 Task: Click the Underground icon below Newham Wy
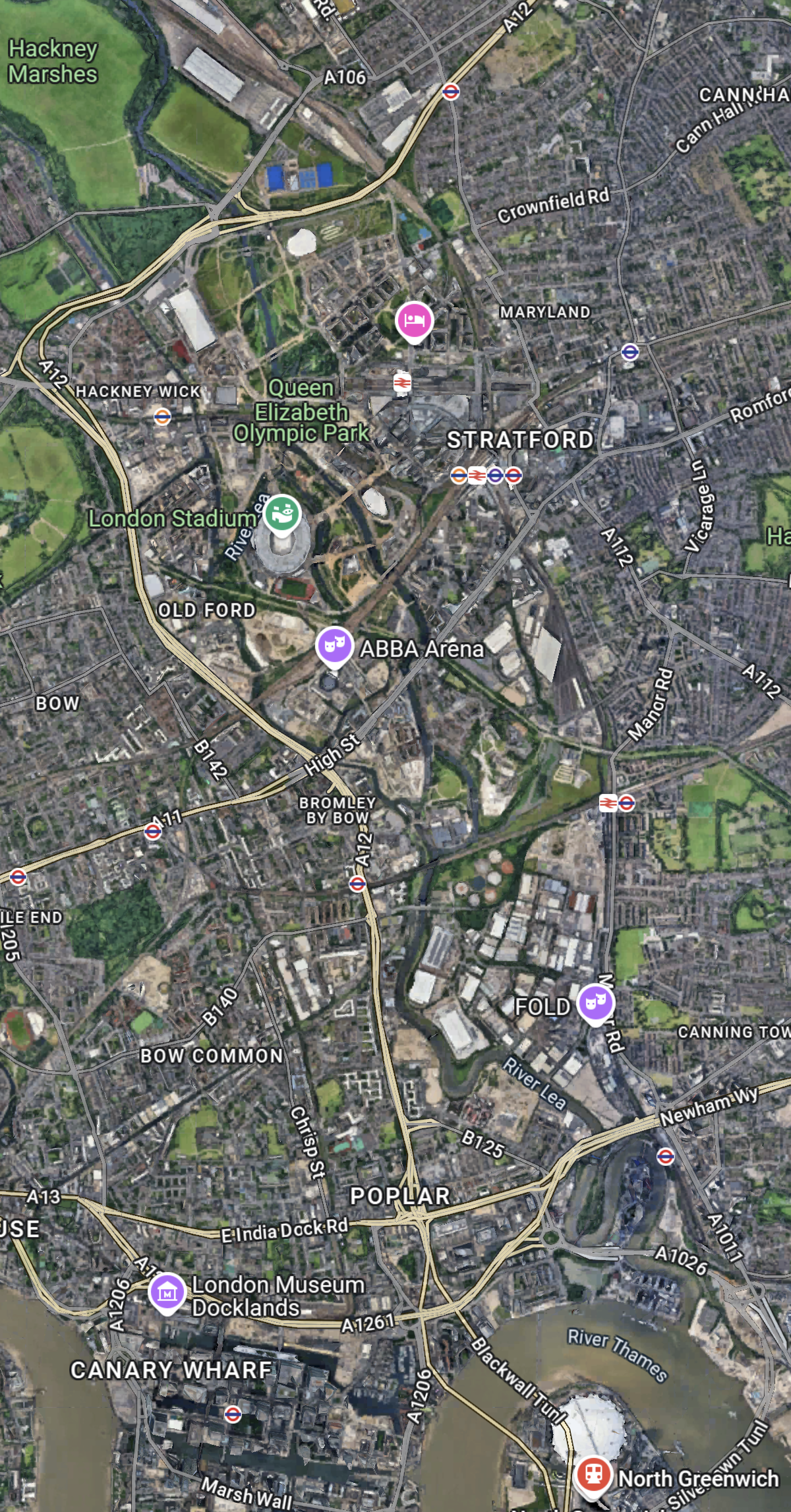pos(666,1157)
